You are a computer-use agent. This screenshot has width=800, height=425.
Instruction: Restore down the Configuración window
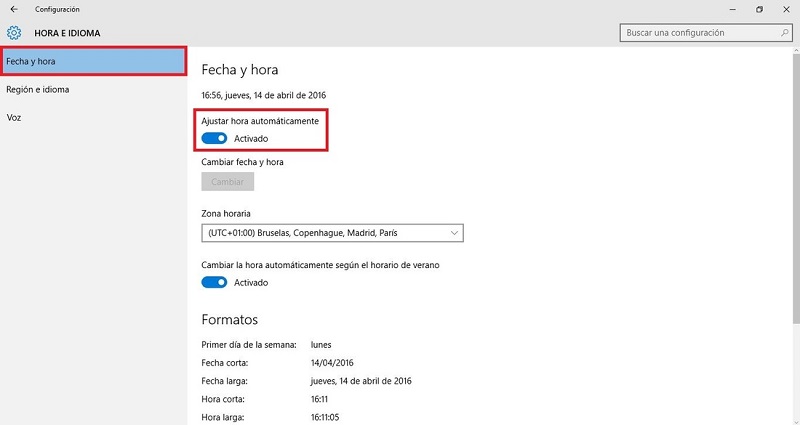pos(759,10)
